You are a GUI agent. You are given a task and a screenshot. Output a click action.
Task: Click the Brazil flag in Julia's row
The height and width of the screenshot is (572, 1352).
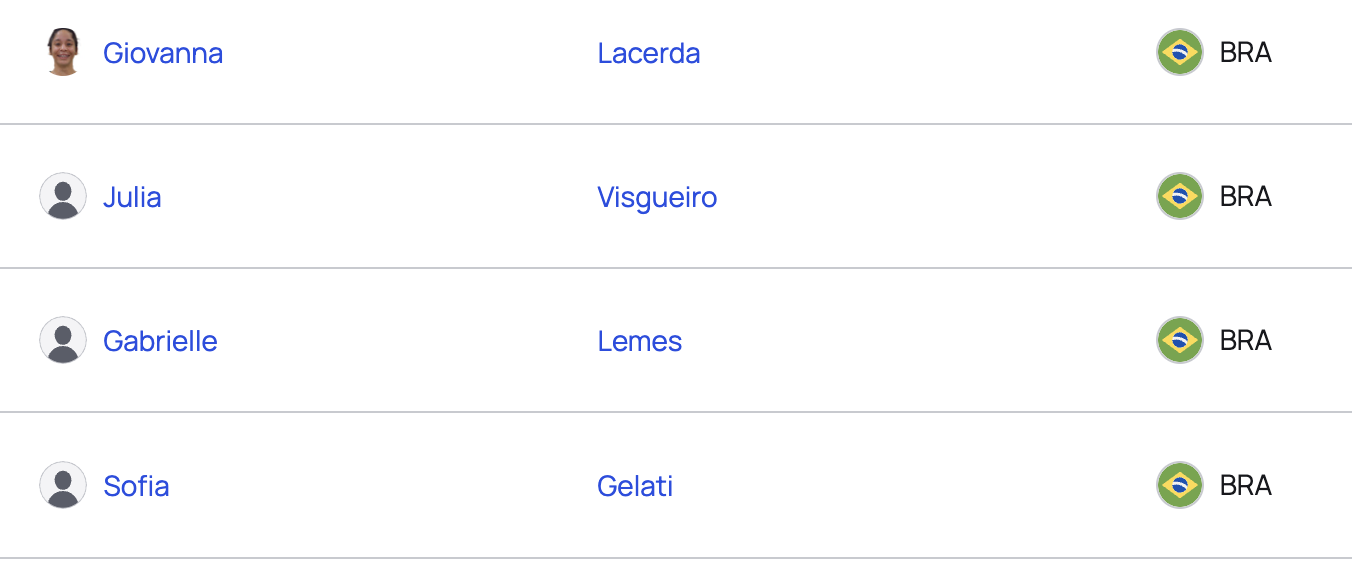coord(1180,196)
